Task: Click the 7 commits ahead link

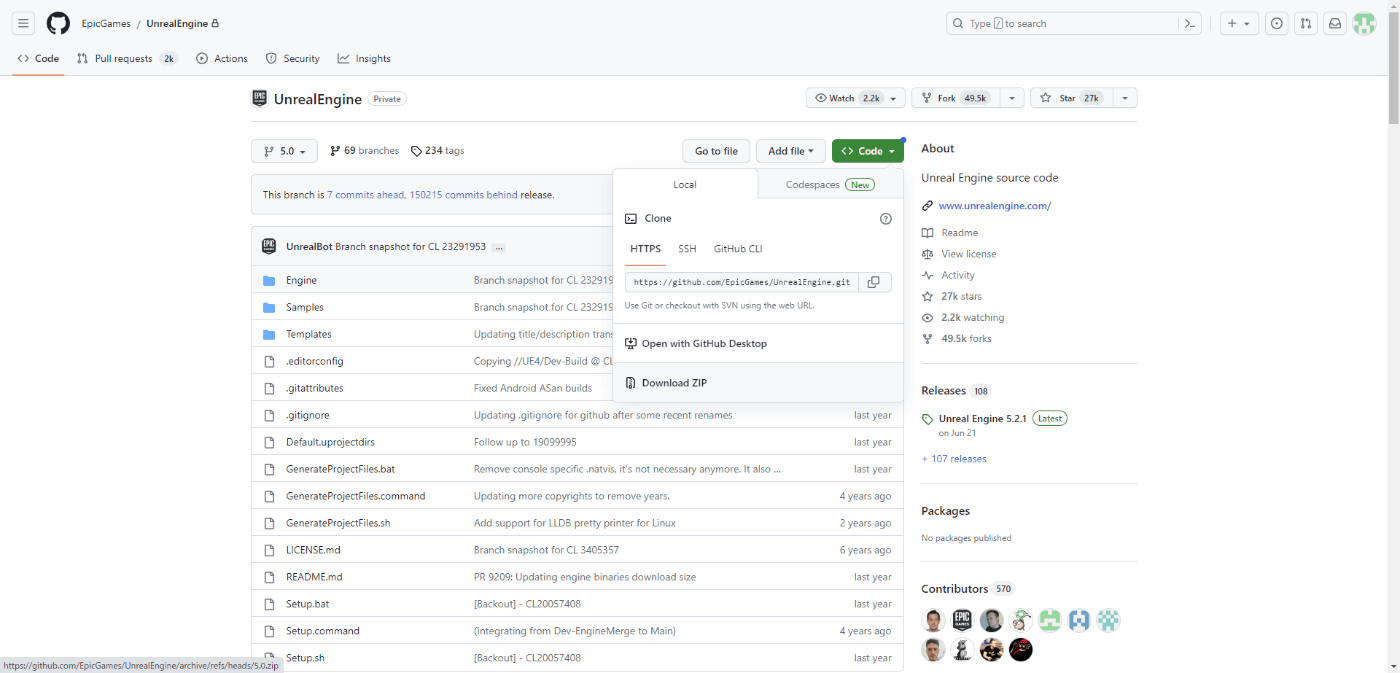Action: click(x=366, y=195)
